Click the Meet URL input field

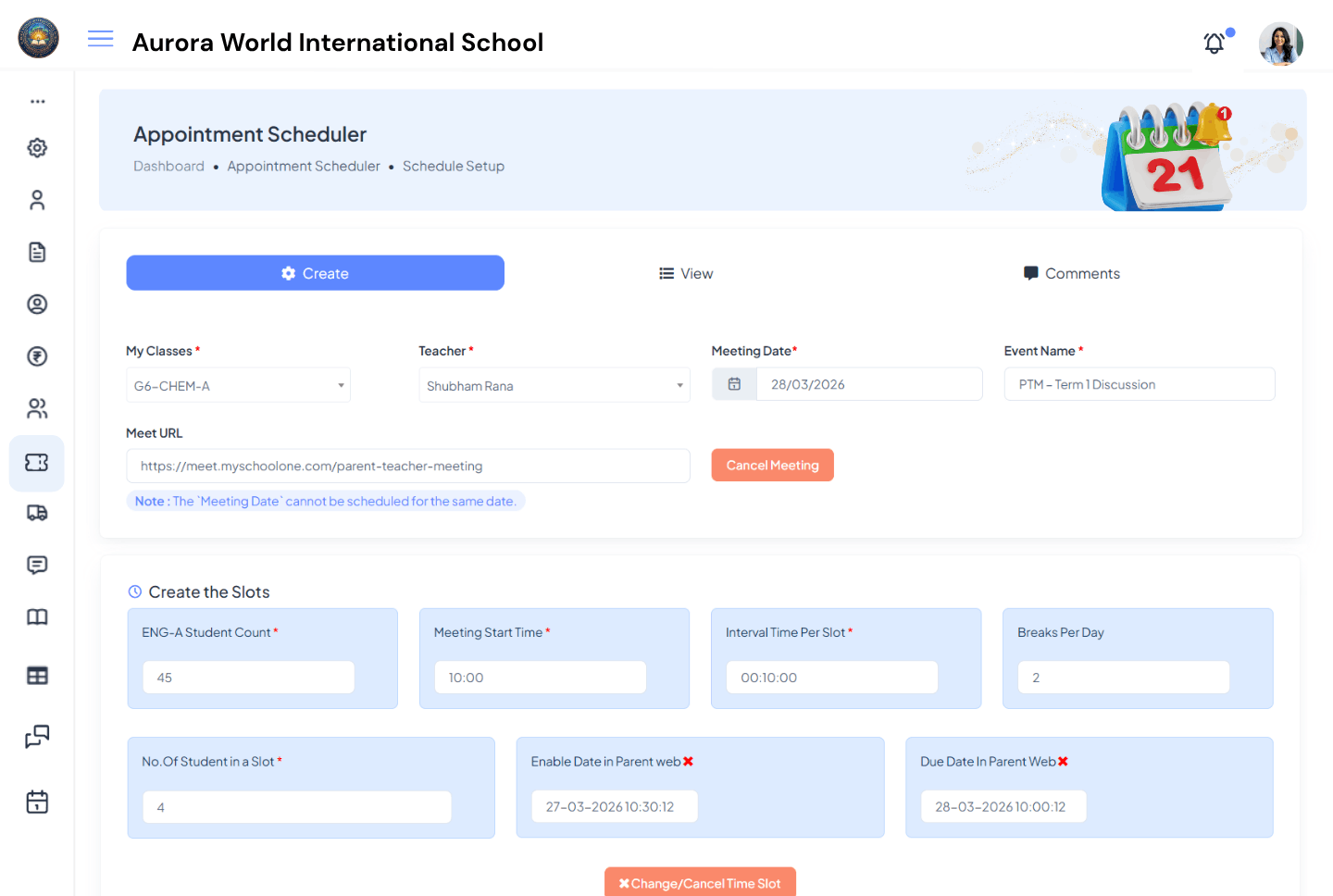pos(408,466)
